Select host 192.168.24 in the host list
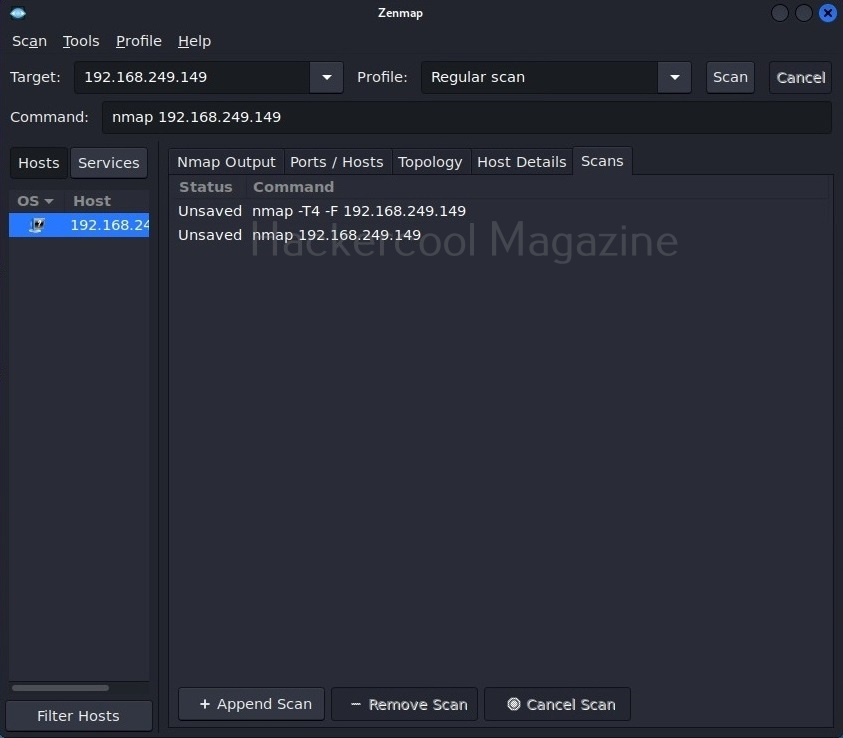The image size is (843, 738). [79, 225]
